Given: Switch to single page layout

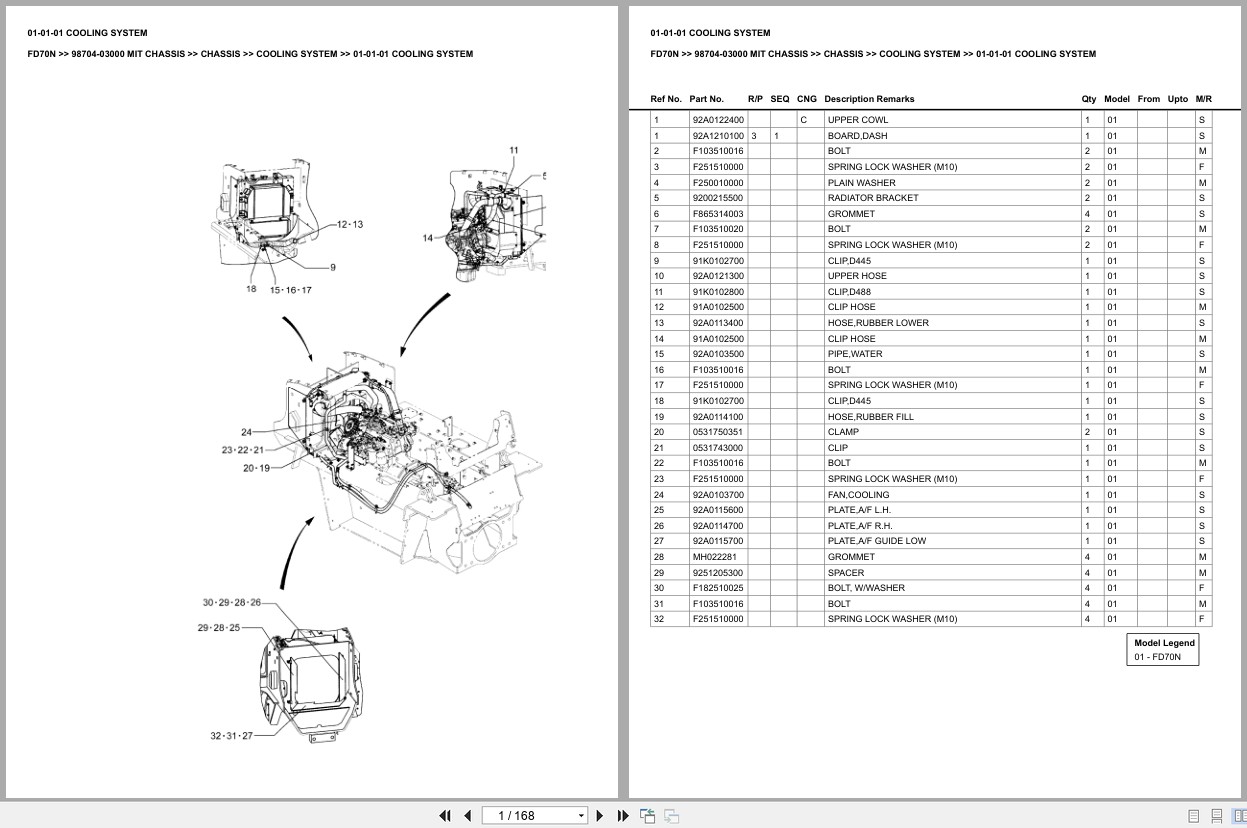Looking at the screenshot, I should (x=1194, y=816).
